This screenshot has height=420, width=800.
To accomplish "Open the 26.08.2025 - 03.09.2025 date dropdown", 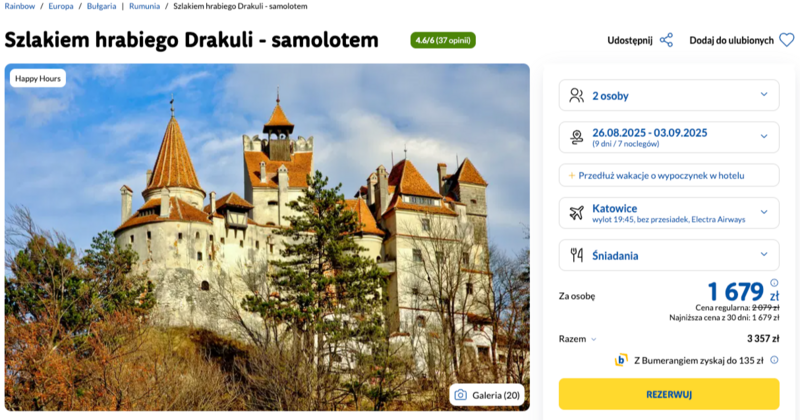I will click(669, 137).
